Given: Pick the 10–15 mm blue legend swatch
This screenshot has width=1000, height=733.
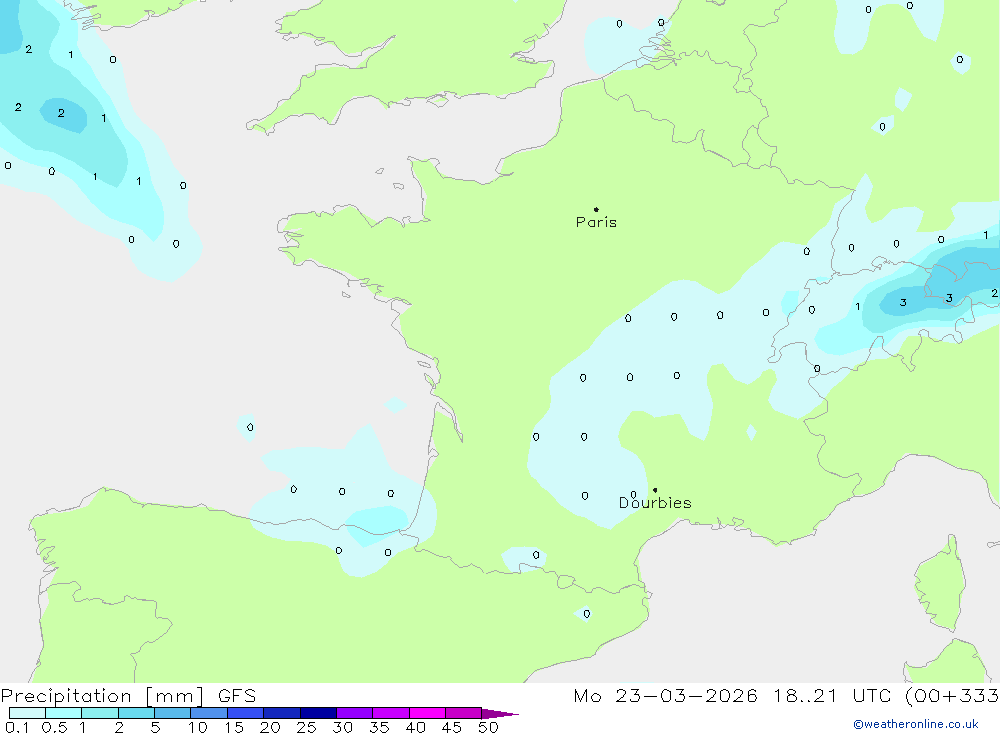Looking at the screenshot, I should point(209,713).
